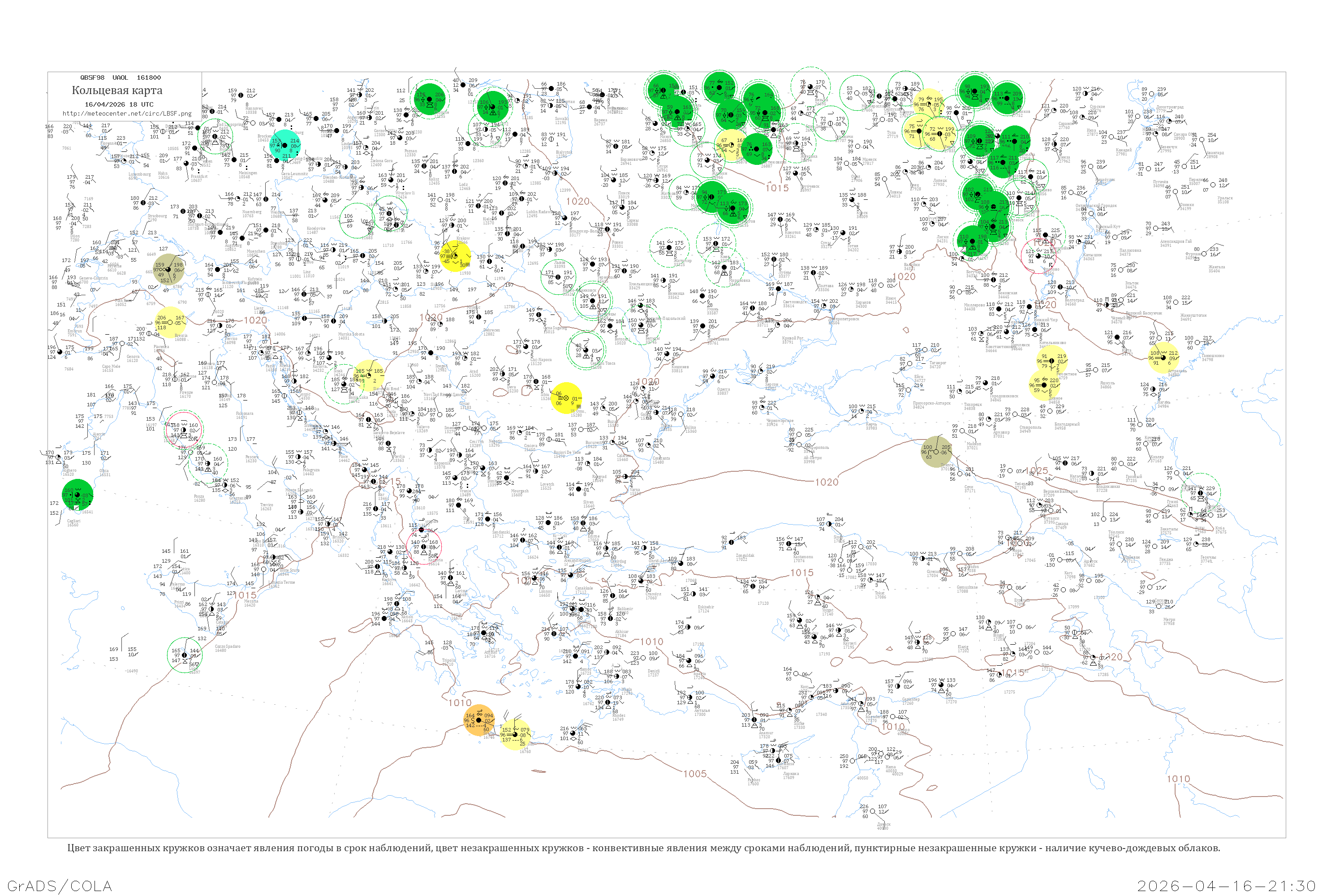The height and width of the screenshot is (896, 1344).
Task: Select the green outlined circle at Cozzo Spadaro
Action: 185,655
